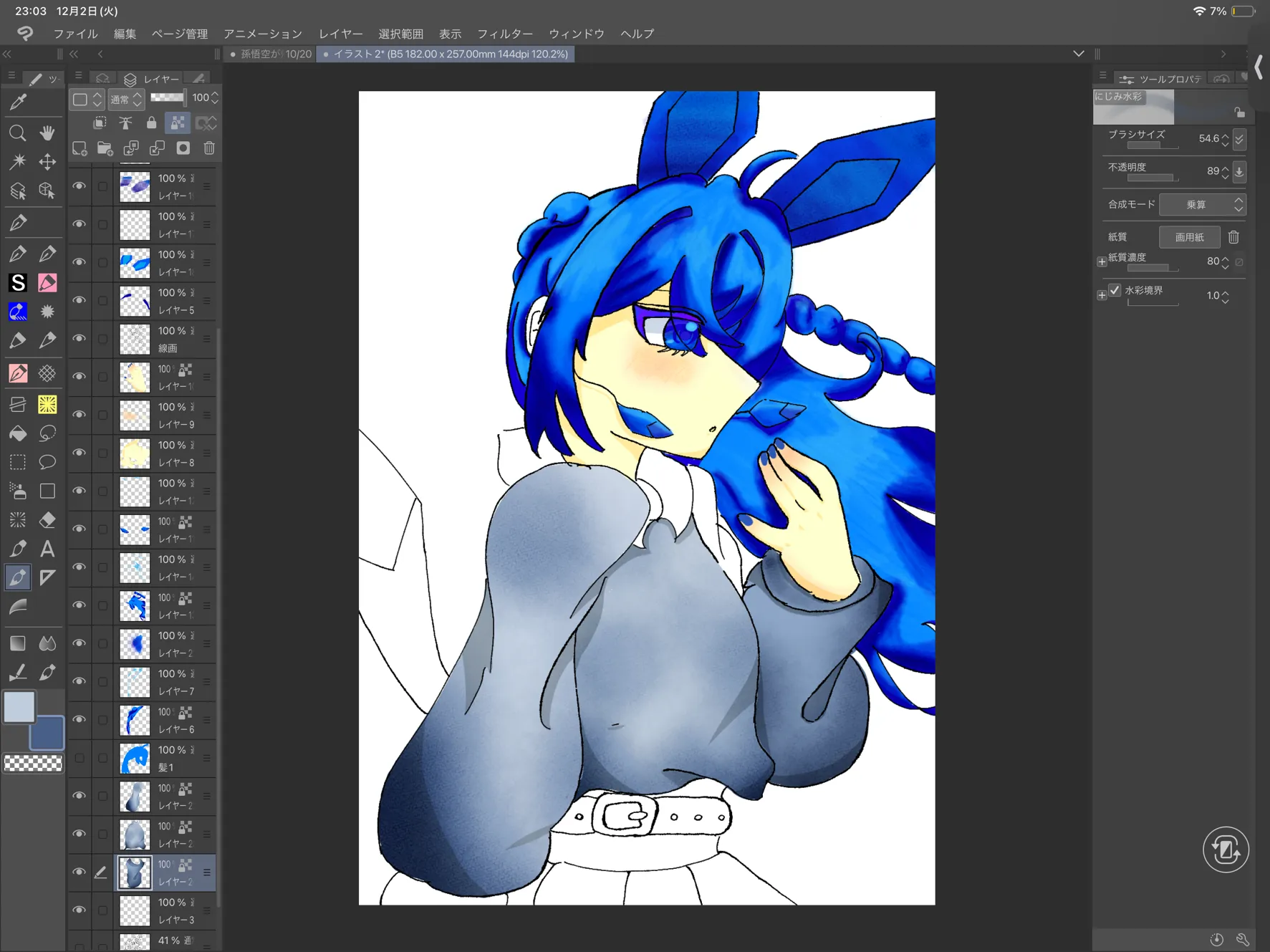Create a new raster layer
The width and height of the screenshot is (1270, 952).
80,148
